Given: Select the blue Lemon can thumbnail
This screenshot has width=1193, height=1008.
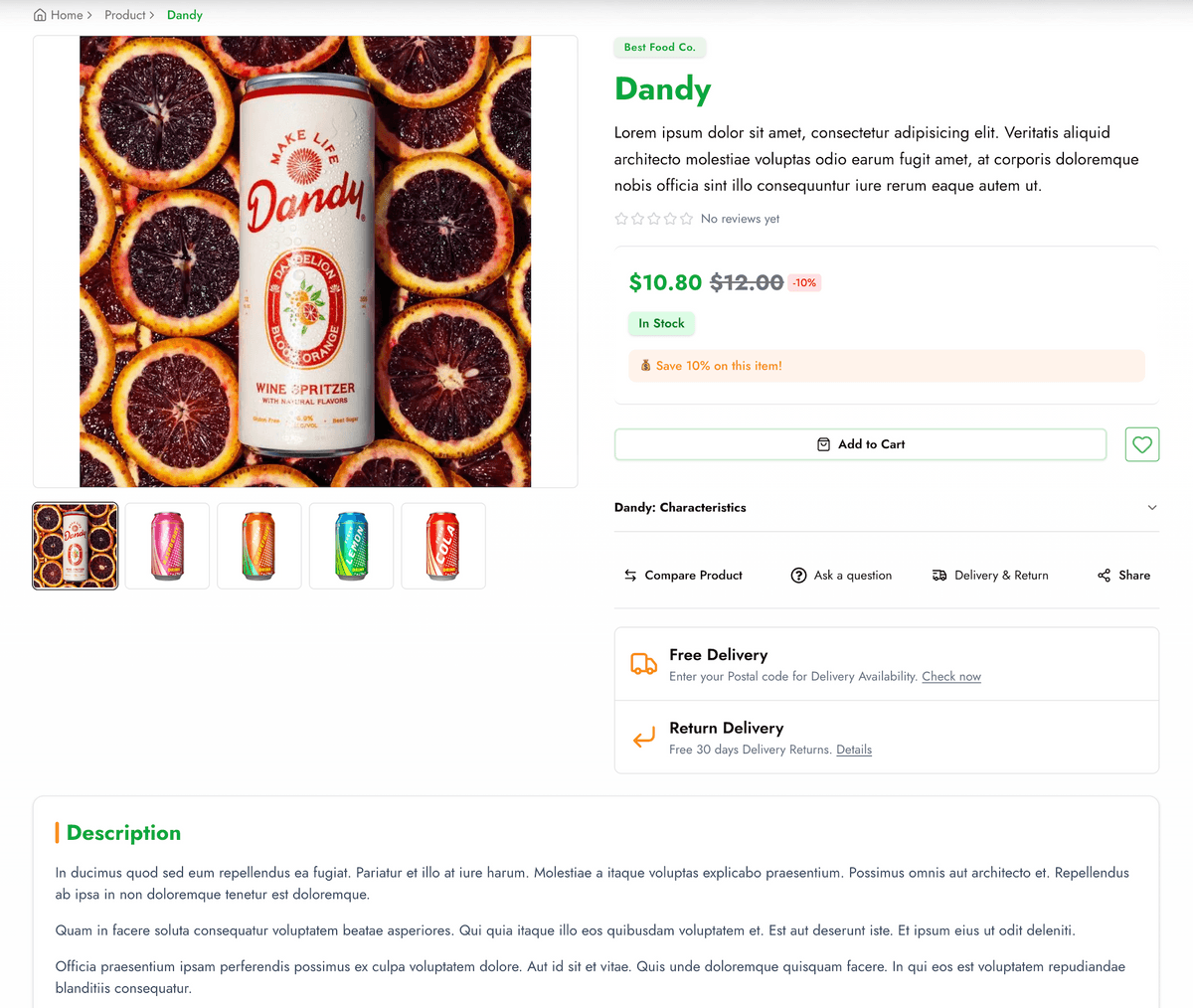Looking at the screenshot, I should [x=351, y=546].
